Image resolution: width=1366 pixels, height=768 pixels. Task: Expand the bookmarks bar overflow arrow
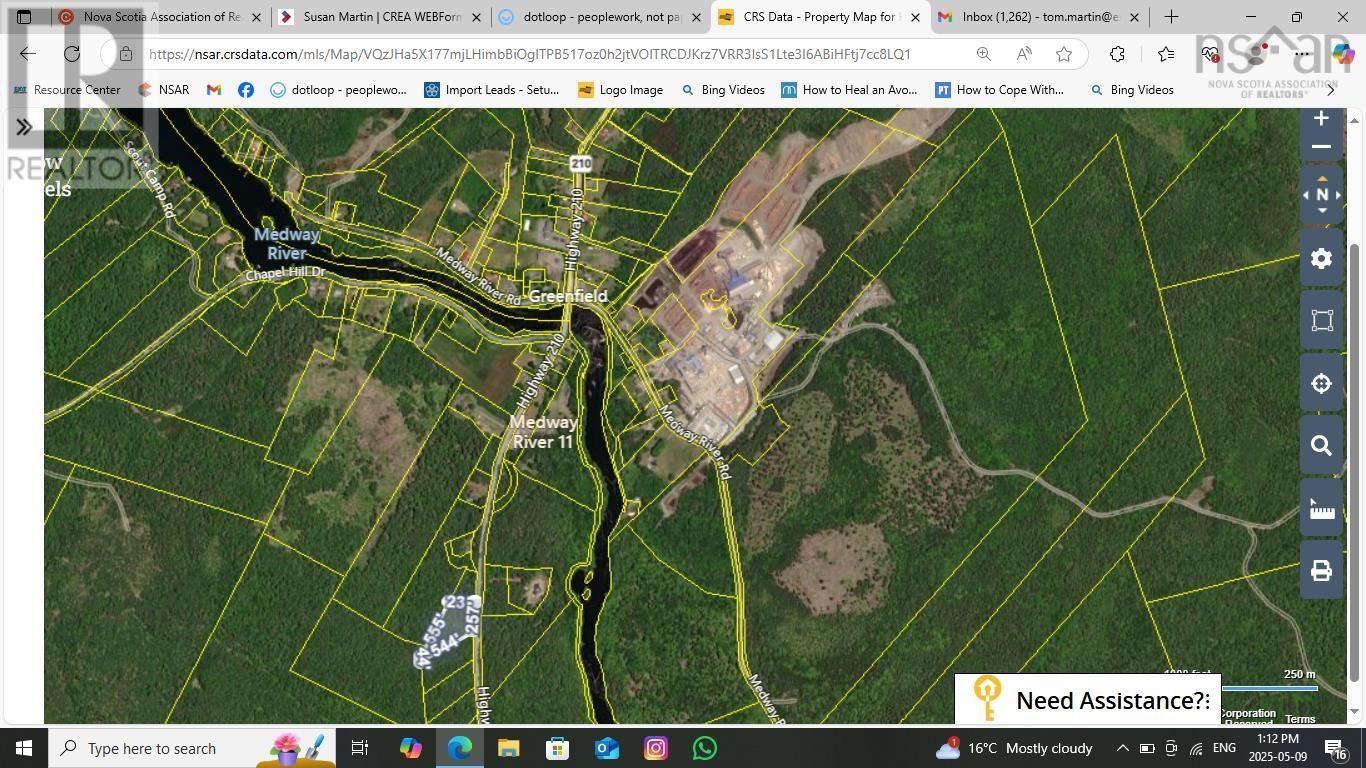[1330, 90]
